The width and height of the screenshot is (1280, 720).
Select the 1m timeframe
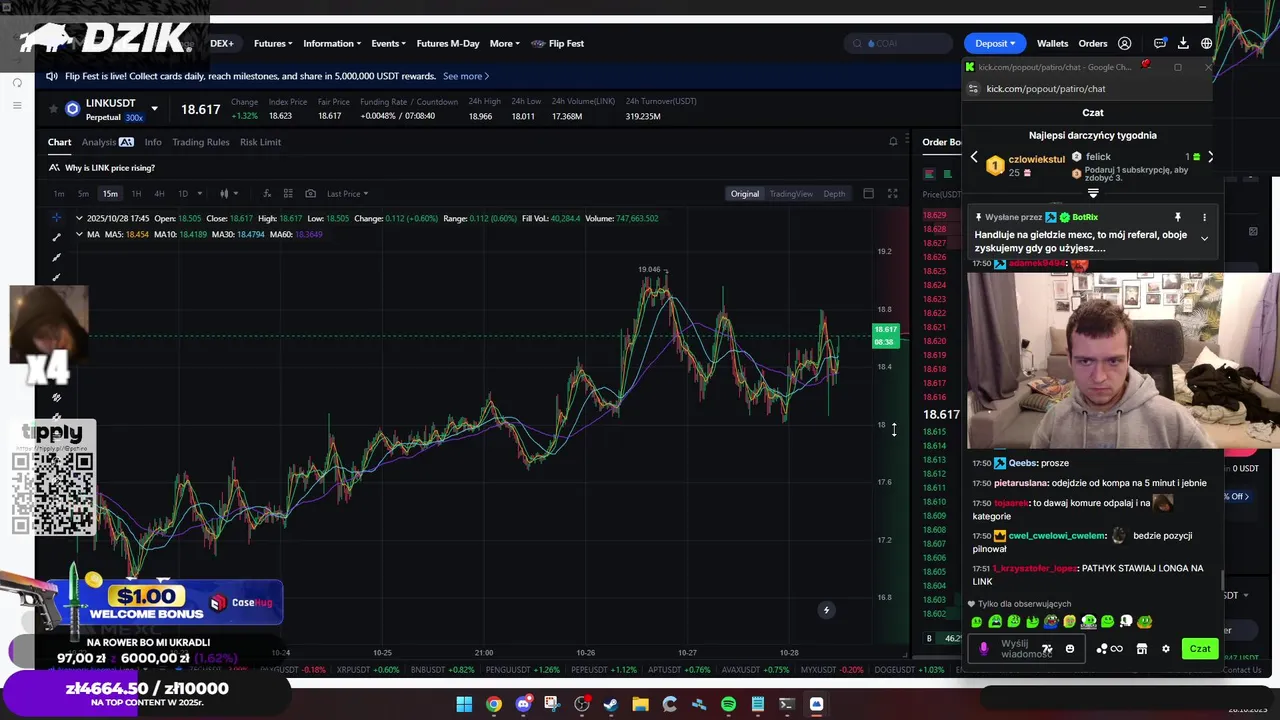59,194
